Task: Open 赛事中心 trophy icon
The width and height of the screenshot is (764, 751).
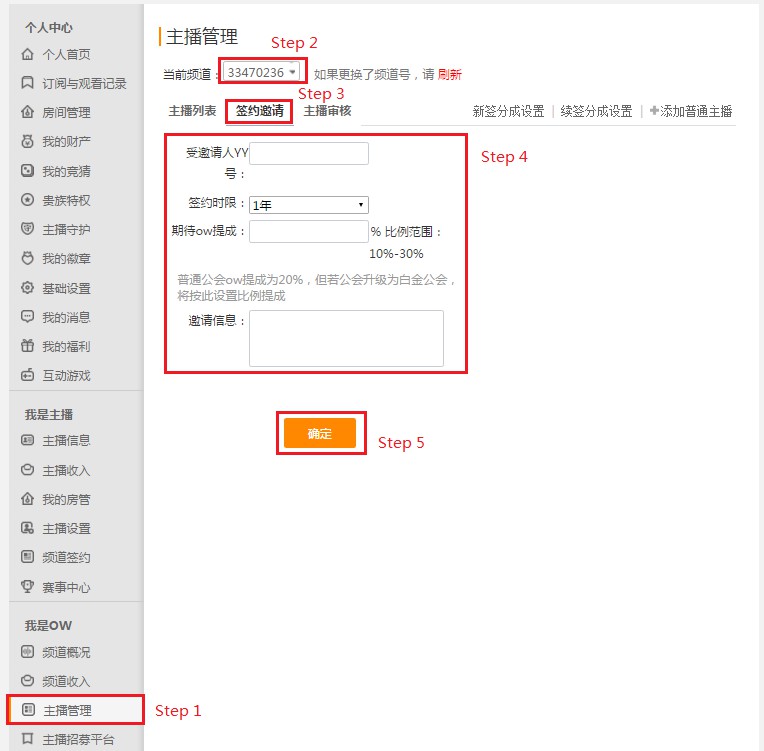Action: [28, 587]
